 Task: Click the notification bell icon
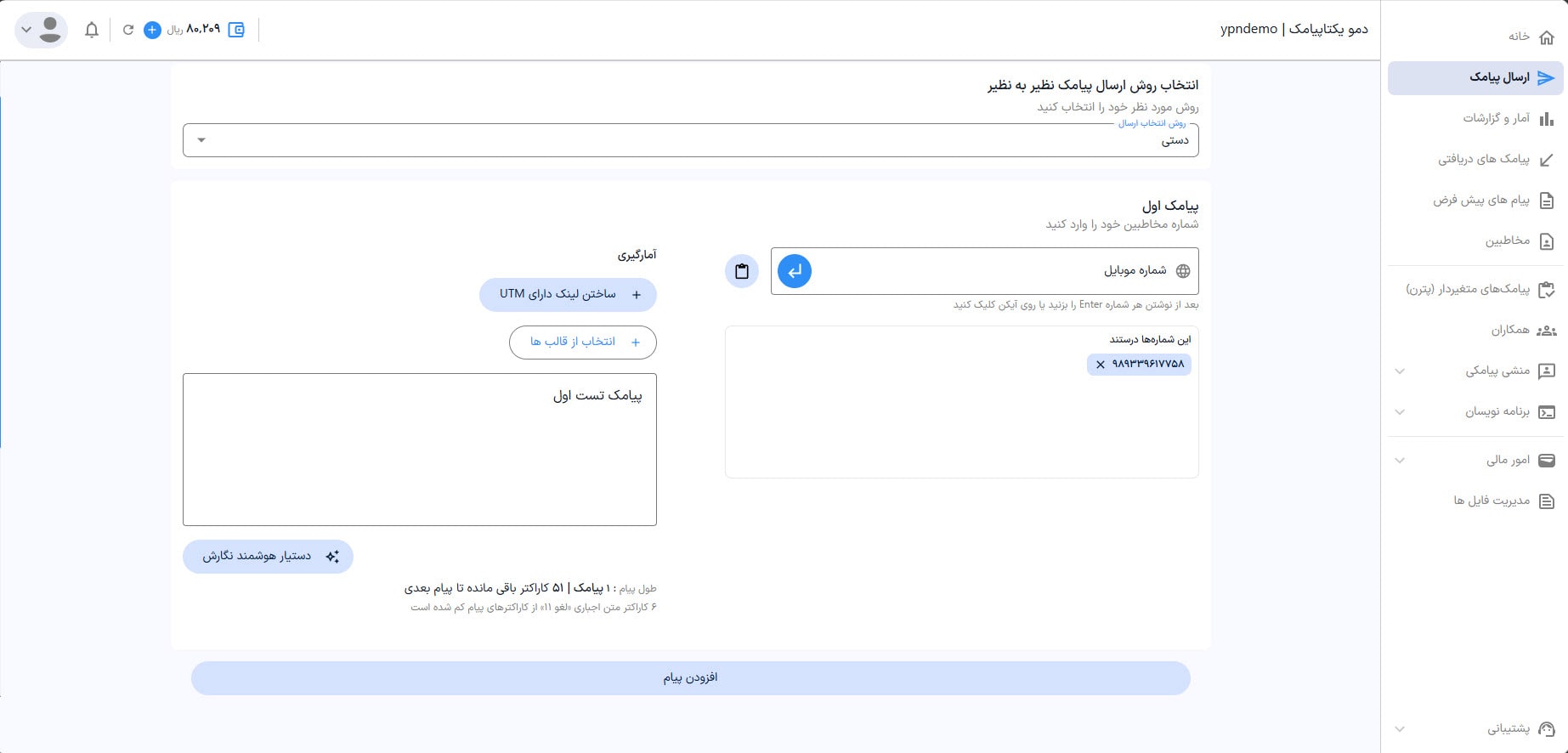(x=92, y=30)
